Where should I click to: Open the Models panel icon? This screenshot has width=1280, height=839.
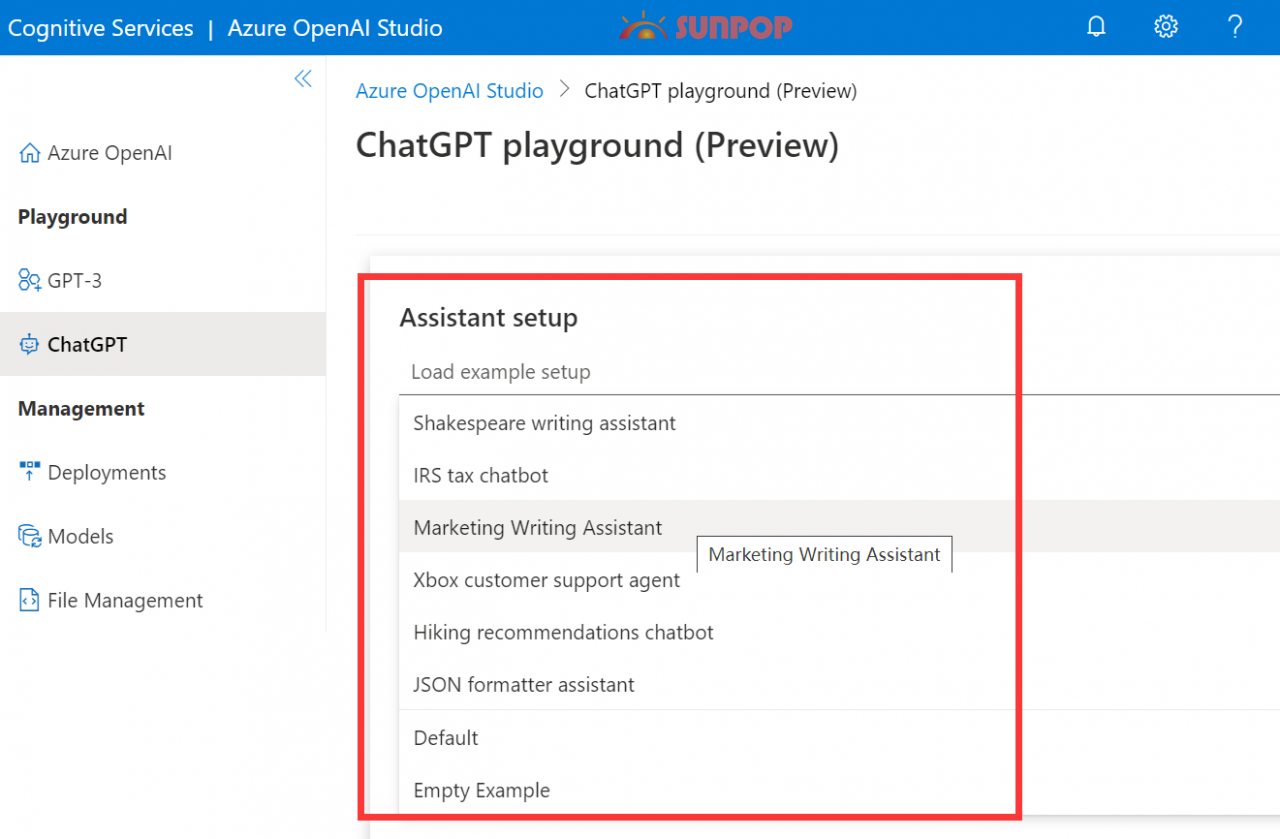(29, 536)
